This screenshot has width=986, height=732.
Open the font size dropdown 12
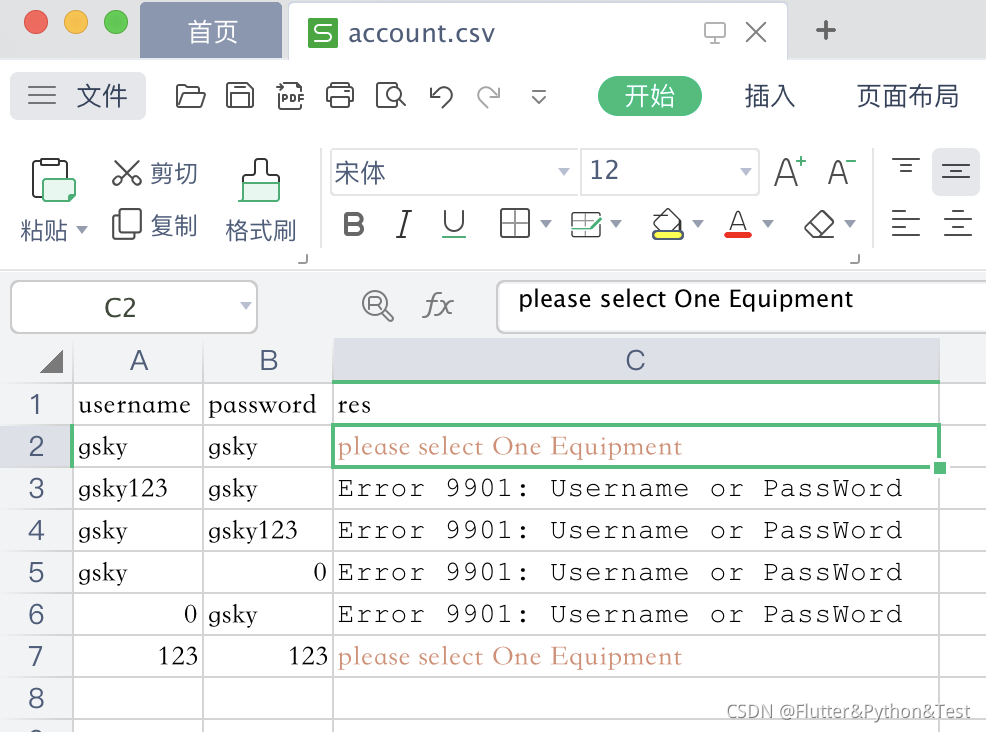click(746, 172)
